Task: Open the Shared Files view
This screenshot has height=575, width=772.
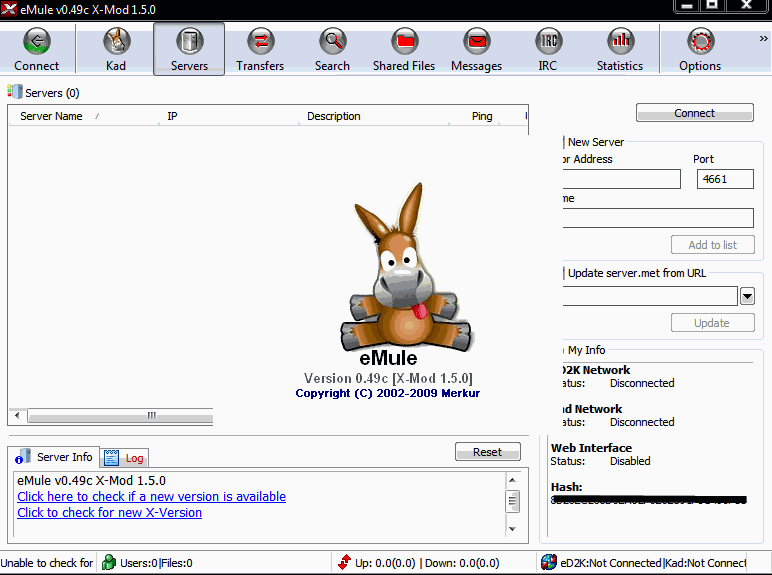Action: 404,49
